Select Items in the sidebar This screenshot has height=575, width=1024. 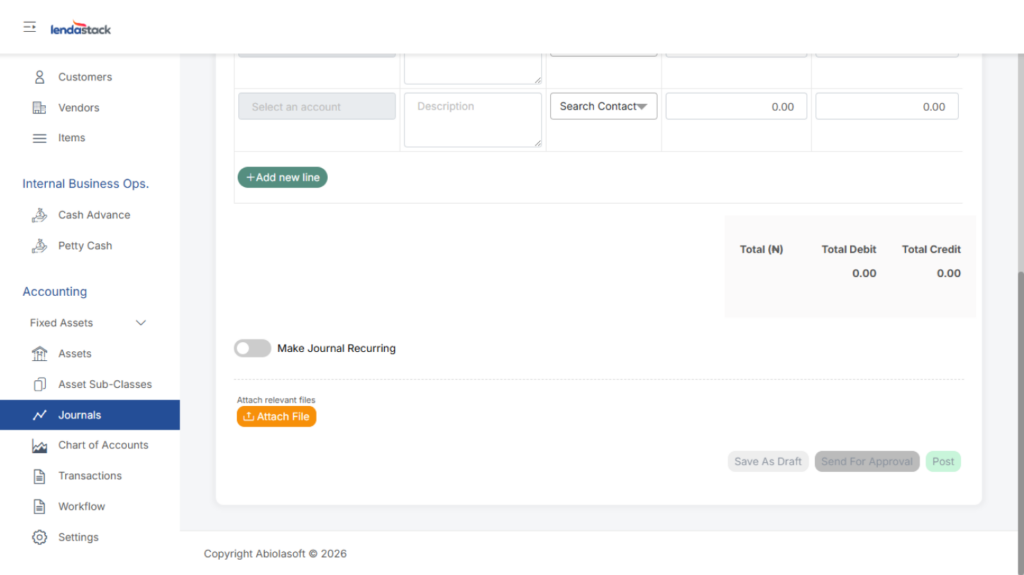71,138
